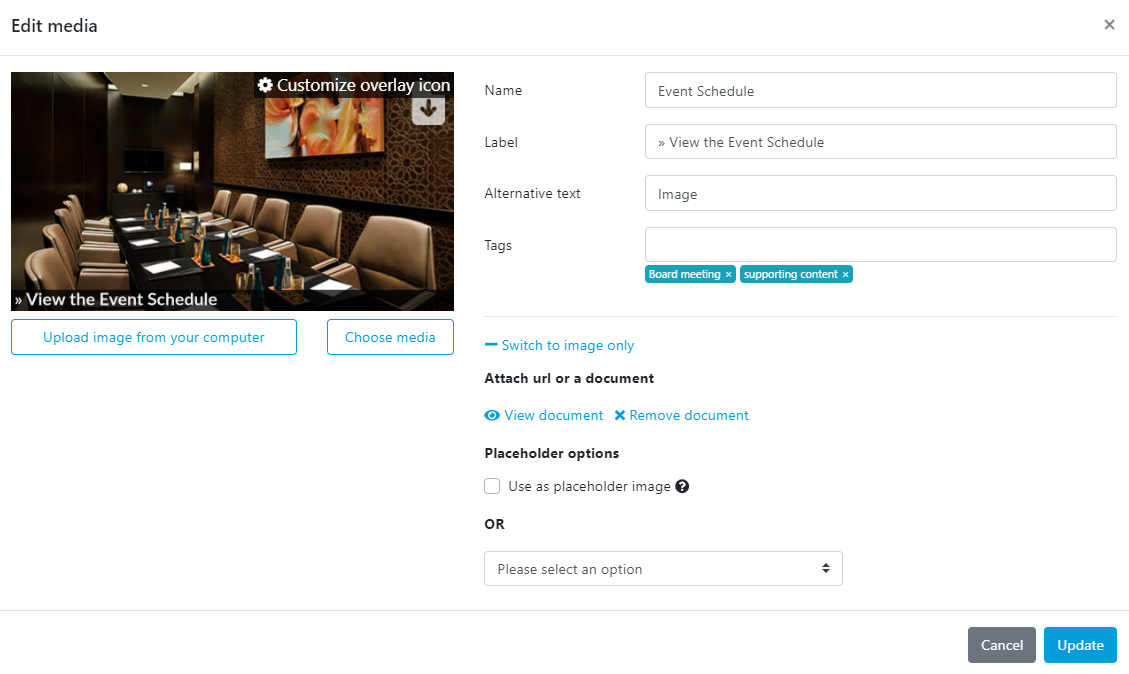Close the Edit media dialog
The image size is (1129, 674).
click(x=1110, y=25)
